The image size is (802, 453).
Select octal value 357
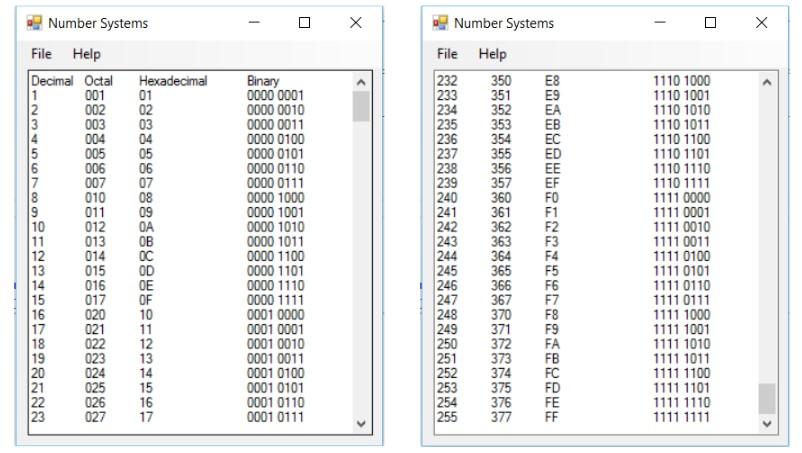coord(501,183)
